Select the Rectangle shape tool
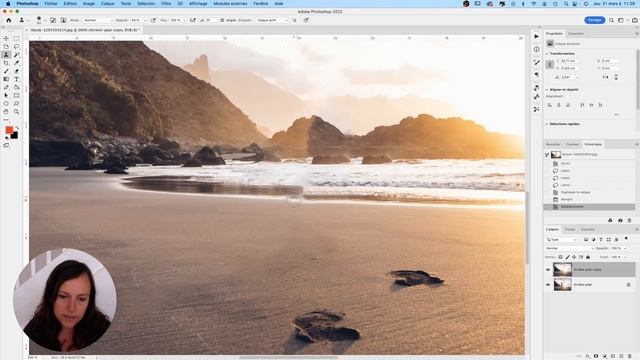The height and width of the screenshot is (360, 640). (16, 96)
